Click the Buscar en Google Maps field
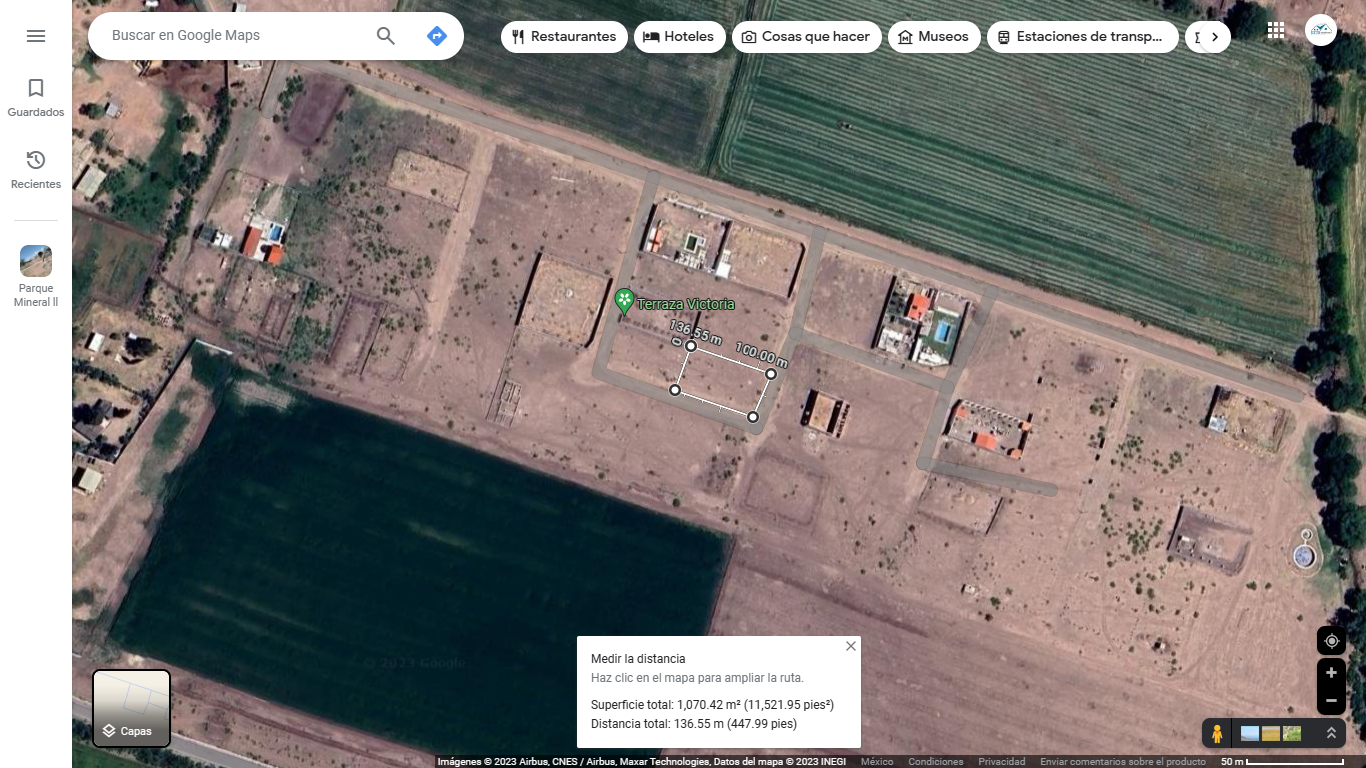Viewport: 1366px width, 768px height. (x=235, y=36)
